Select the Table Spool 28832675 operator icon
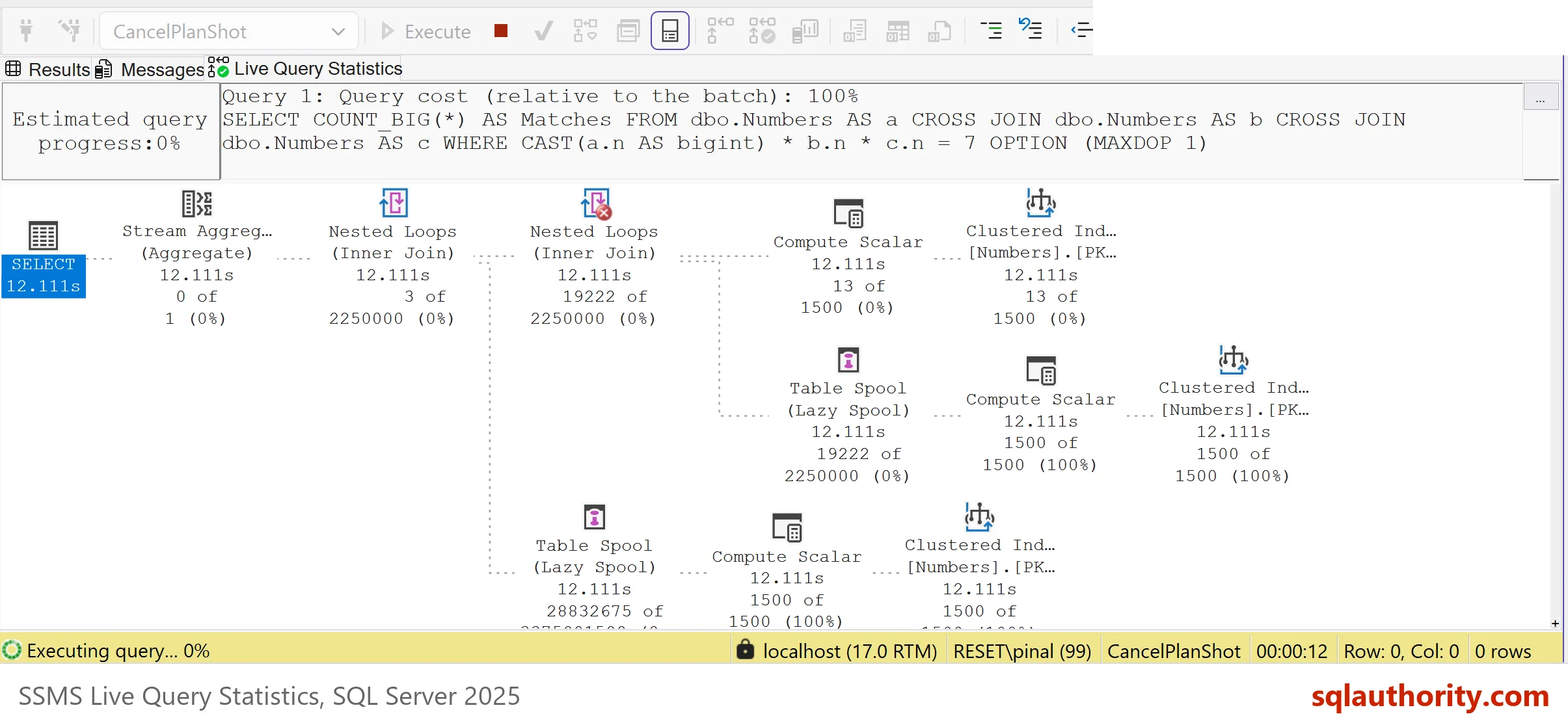 tap(595, 517)
